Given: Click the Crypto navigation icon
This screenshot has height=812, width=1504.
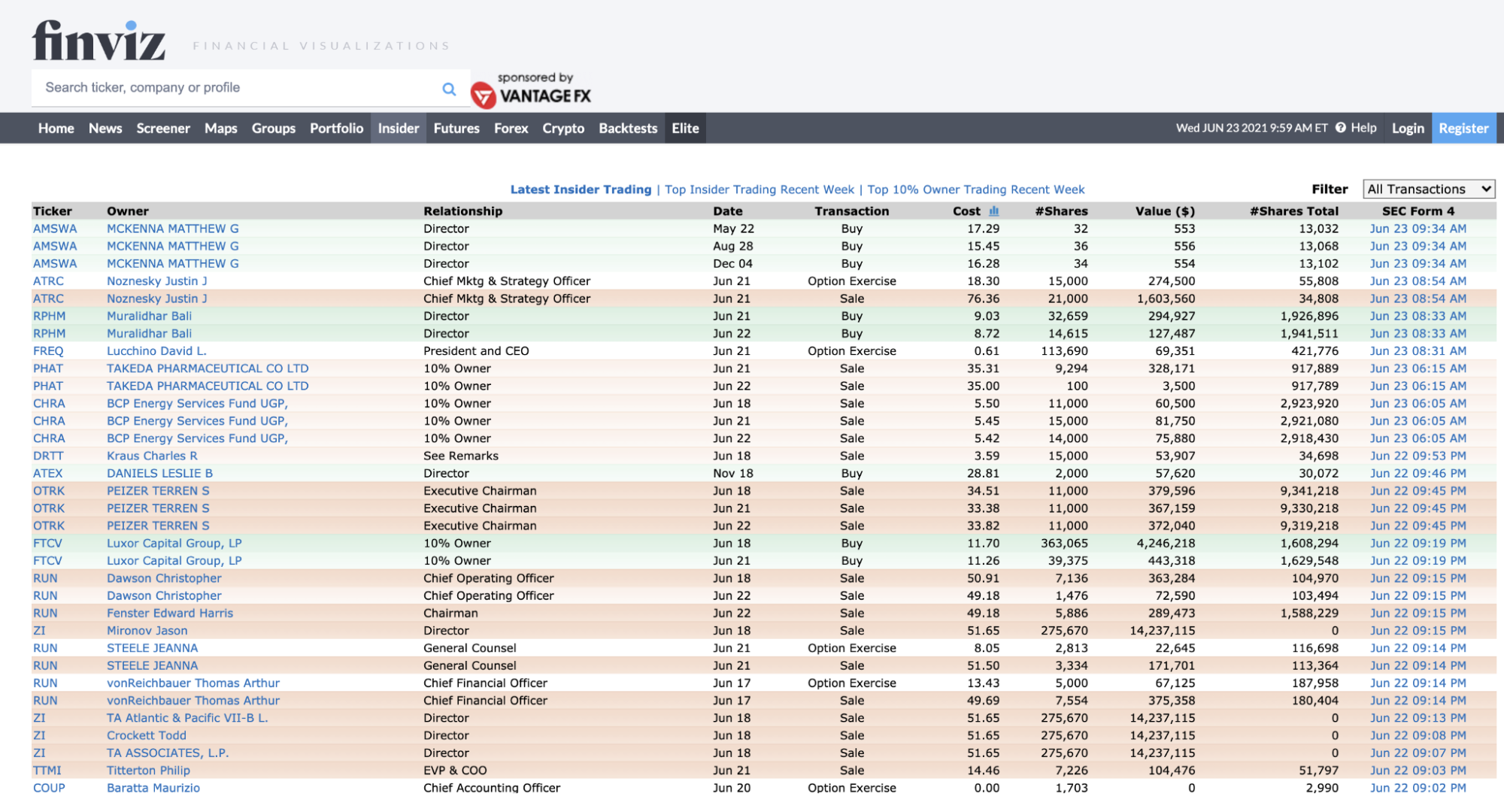Looking at the screenshot, I should click(x=563, y=128).
